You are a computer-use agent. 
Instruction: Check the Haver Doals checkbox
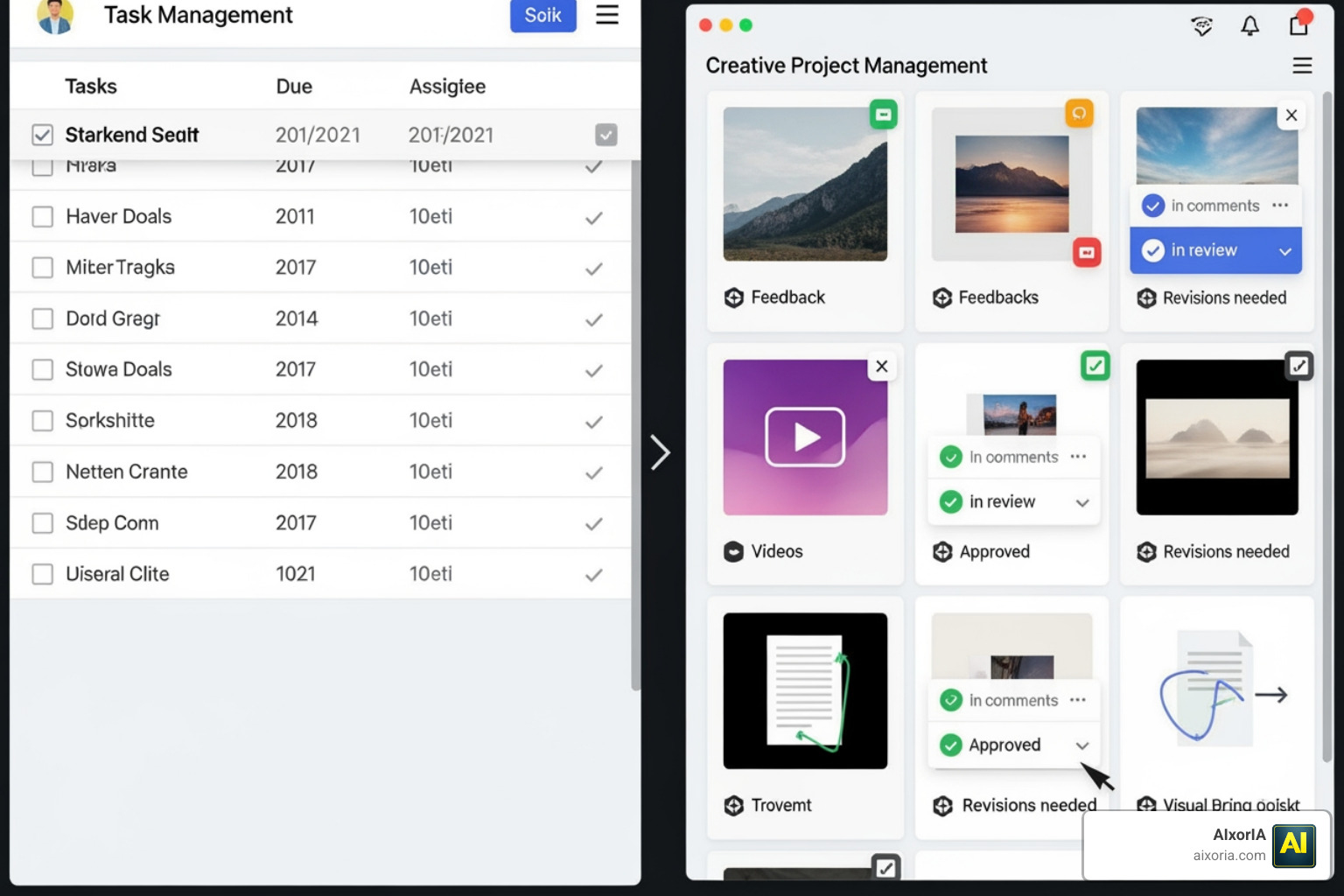pyautogui.click(x=42, y=216)
